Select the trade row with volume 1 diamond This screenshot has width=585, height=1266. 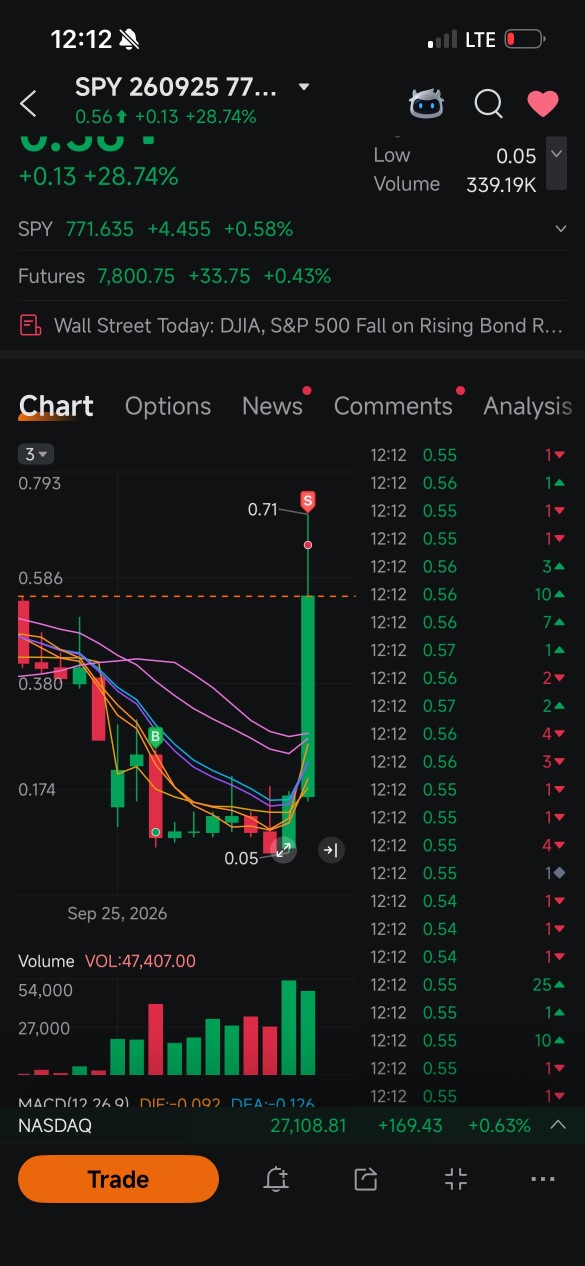click(x=469, y=873)
